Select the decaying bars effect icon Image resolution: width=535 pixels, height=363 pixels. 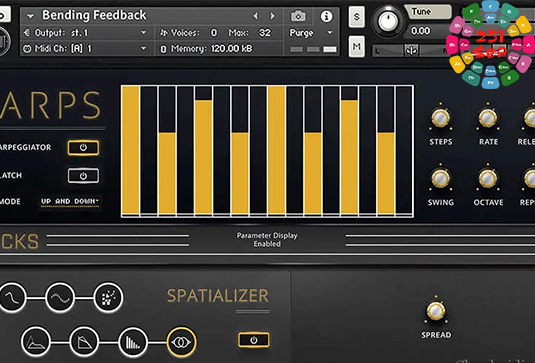pos(133,342)
